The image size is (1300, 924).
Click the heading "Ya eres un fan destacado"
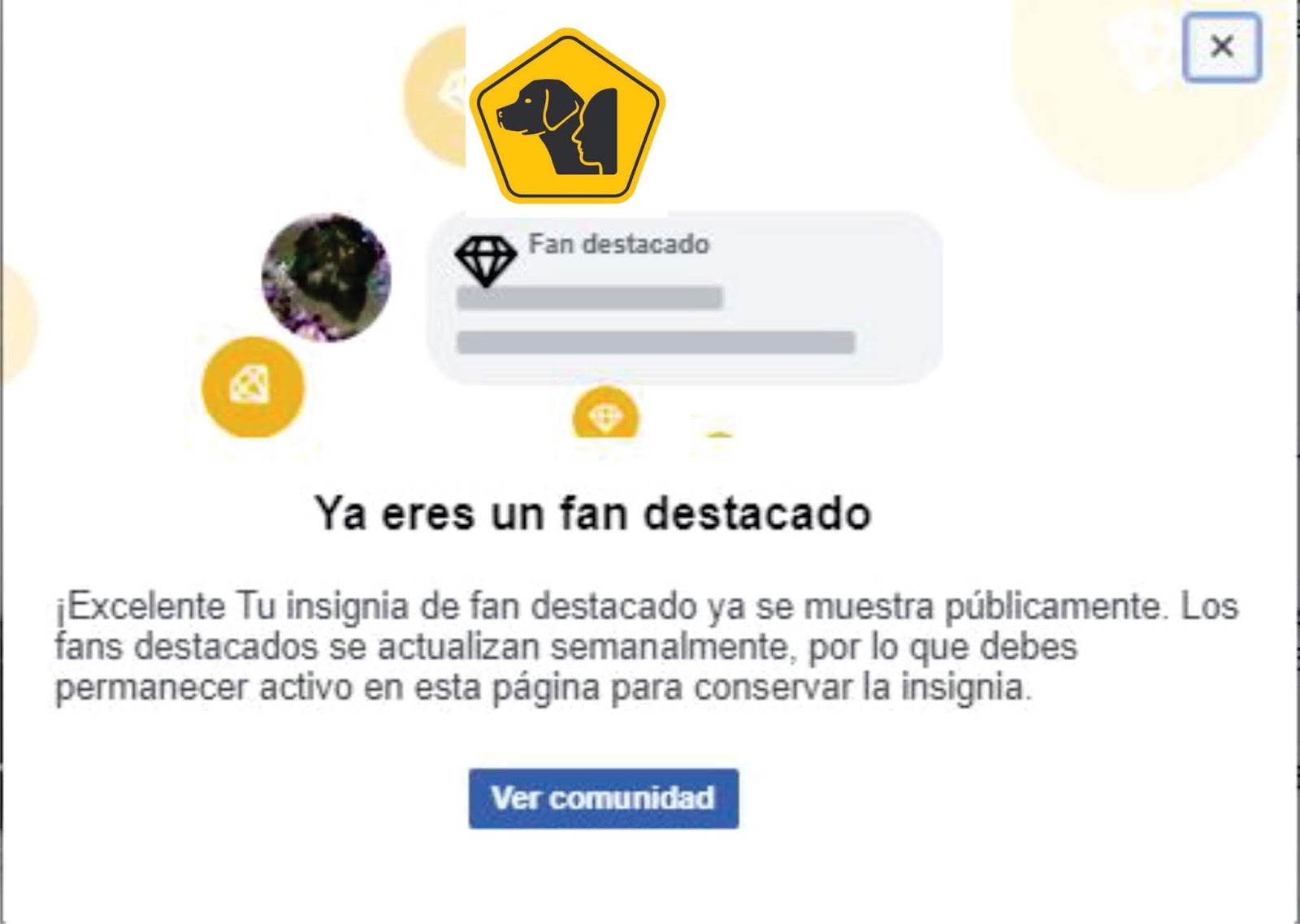click(x=593, y=514)
